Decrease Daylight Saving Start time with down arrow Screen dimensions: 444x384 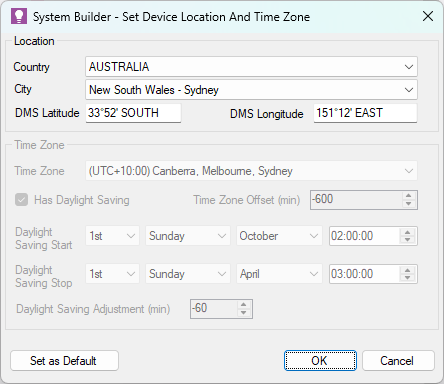pyautogui.click(x=408, y=240)
